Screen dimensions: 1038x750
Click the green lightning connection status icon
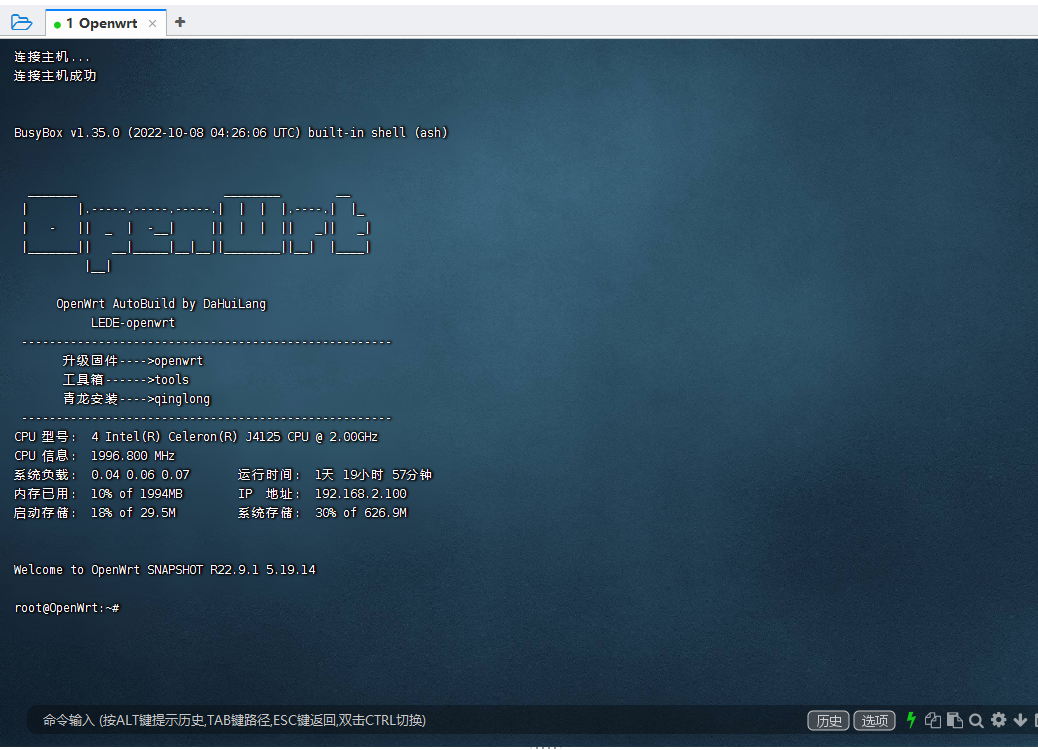pyautogui.click(x=911, y=720)
